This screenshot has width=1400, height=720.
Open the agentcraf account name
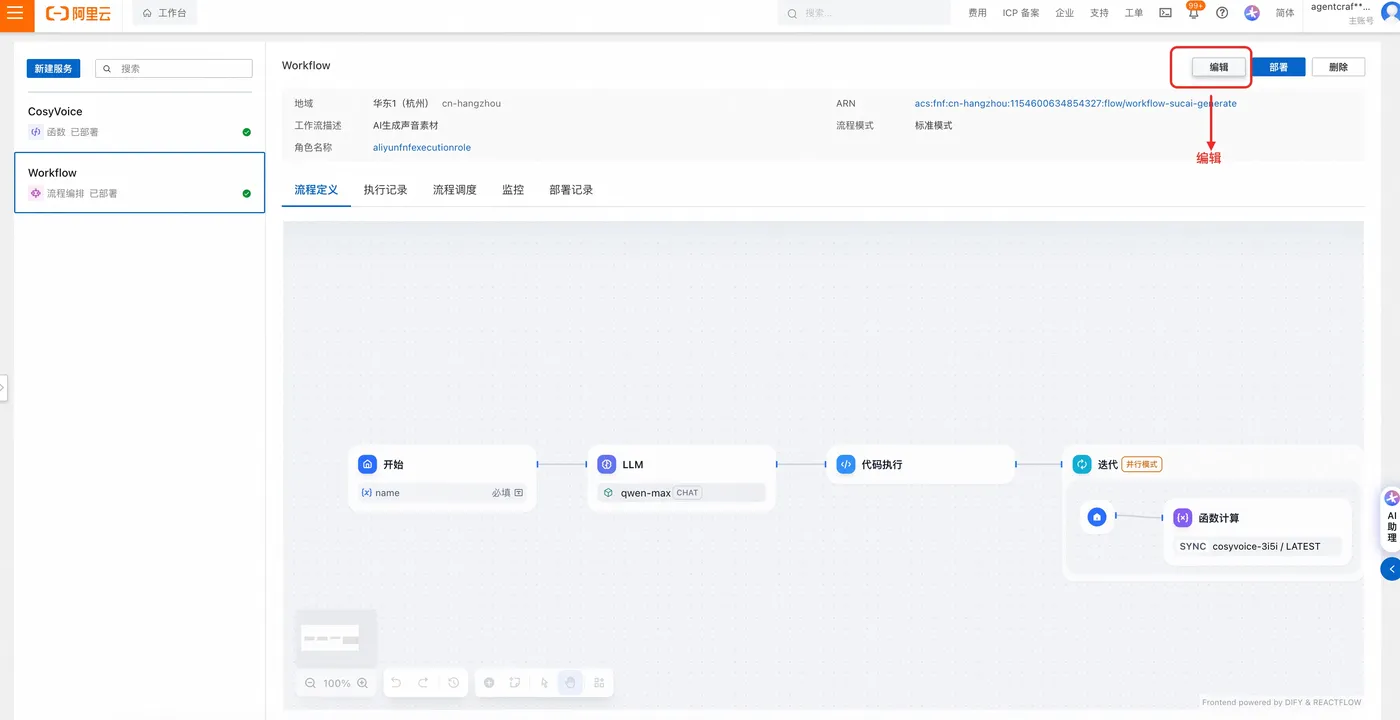coord(1341,7)
